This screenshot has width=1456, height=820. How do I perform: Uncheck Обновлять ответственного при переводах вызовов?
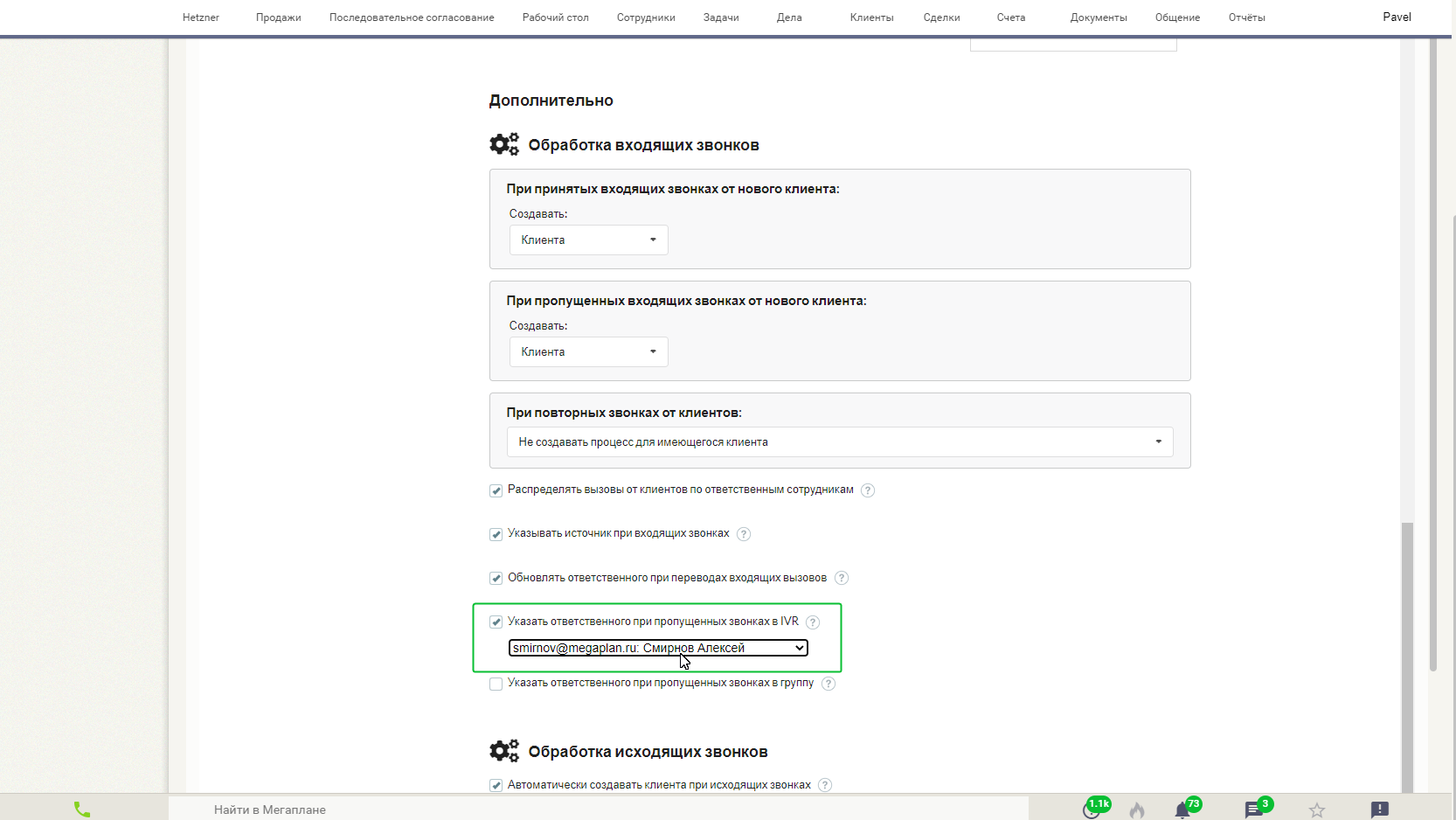pyautogui.click(x=496, y=578)
